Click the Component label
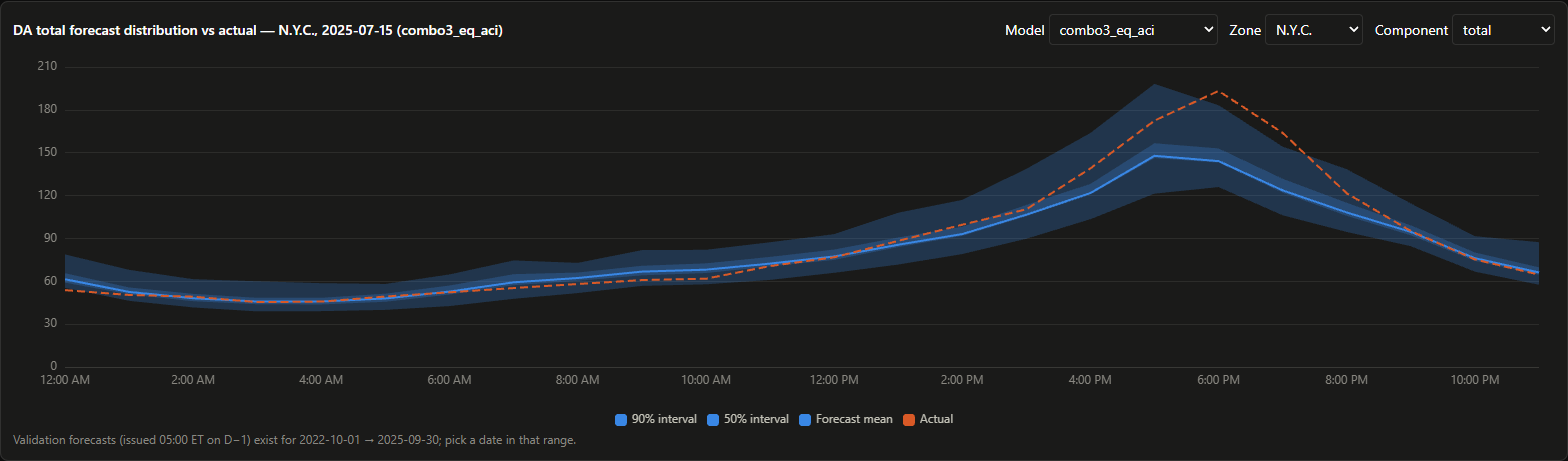1568x461 pixels. coord(1411,30)
